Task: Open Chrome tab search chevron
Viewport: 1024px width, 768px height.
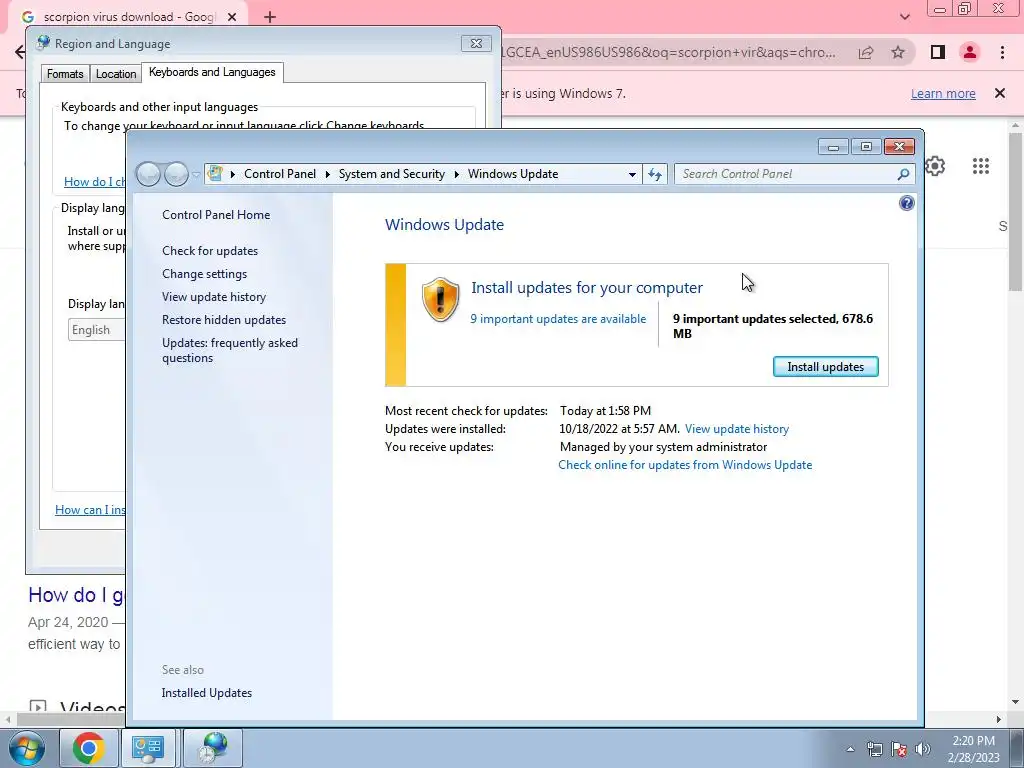Action: pyautogui.click(x=904, y=17)
